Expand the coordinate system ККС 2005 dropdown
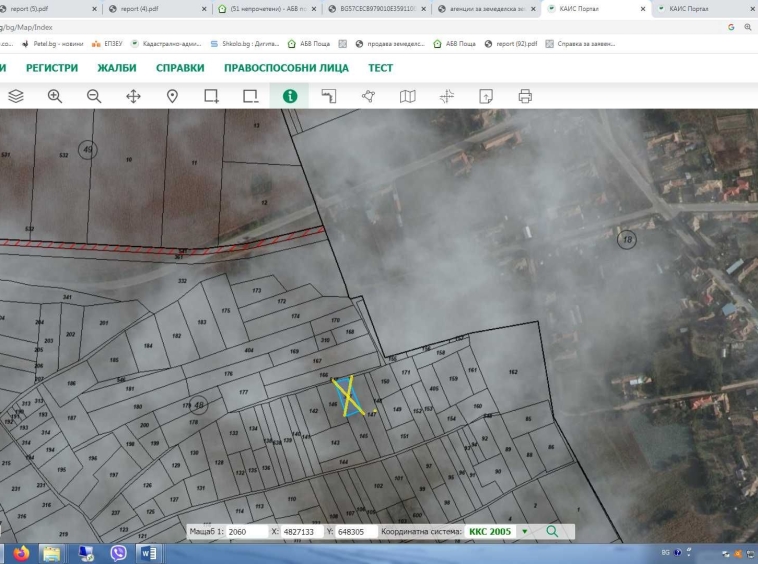Image resolution: width=758 pixels, height=564 pixels. pyautogui.click(x=524, y=532)
